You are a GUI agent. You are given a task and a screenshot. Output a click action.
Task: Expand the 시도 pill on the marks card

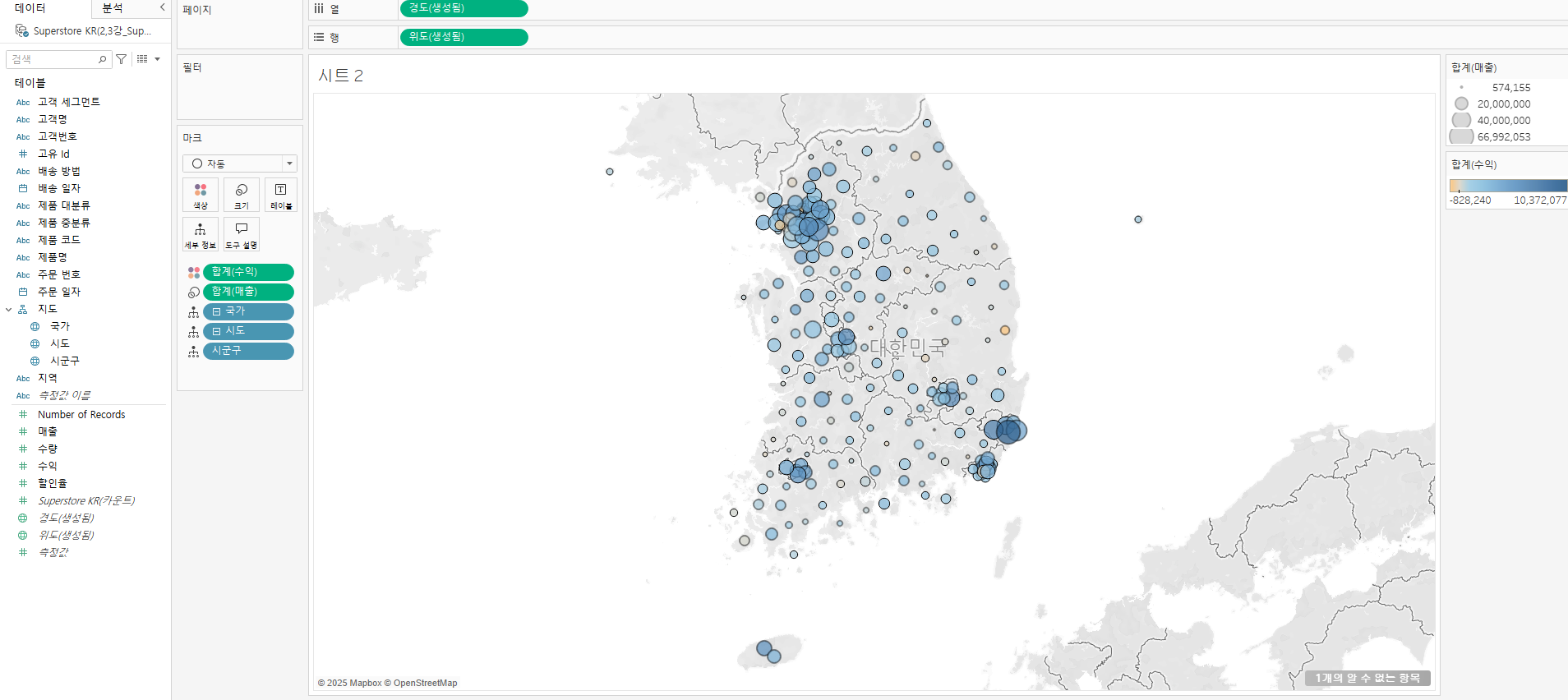pyautogui.click(x=216, y=331)
